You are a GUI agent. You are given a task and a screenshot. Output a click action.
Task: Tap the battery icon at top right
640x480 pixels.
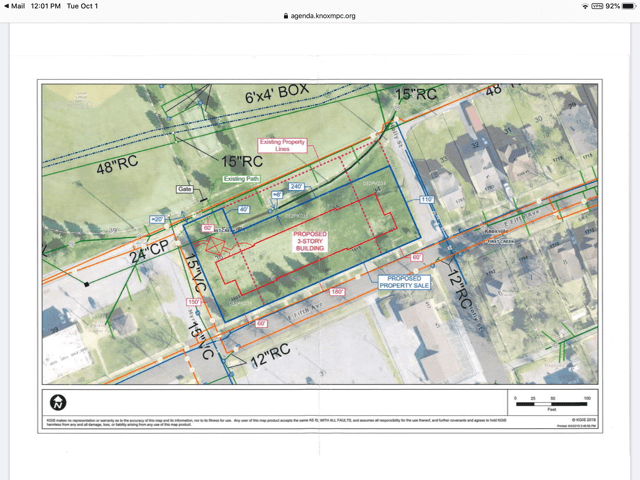[x=628, y=6]
